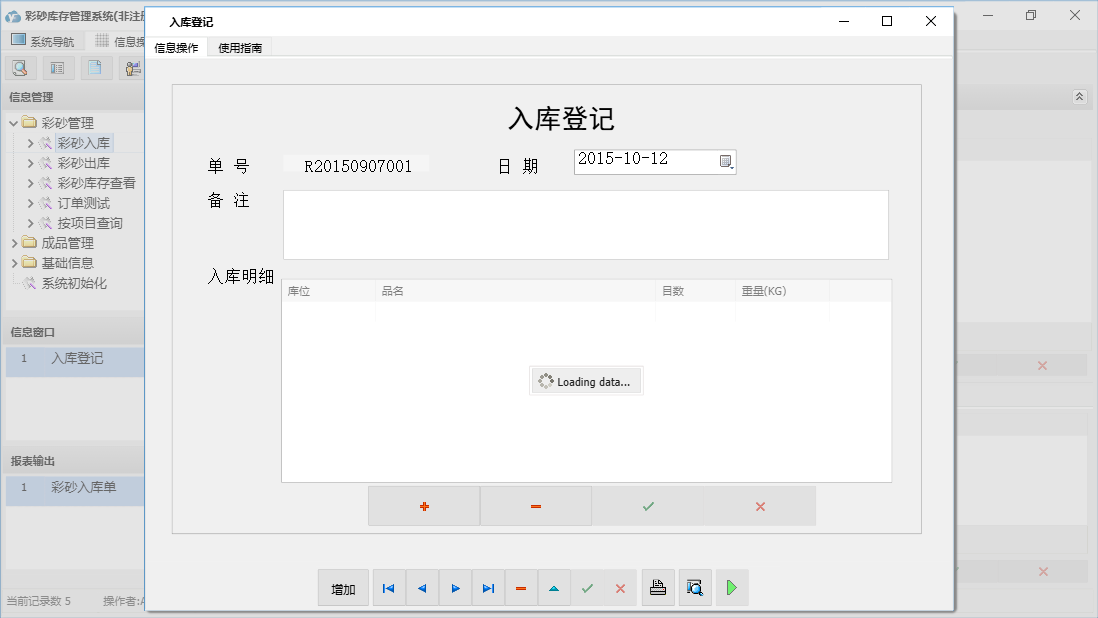The width and height of the screenshot is (1098, 618).
Task: Delete record using red minus icon
Action: coord(520,588)
